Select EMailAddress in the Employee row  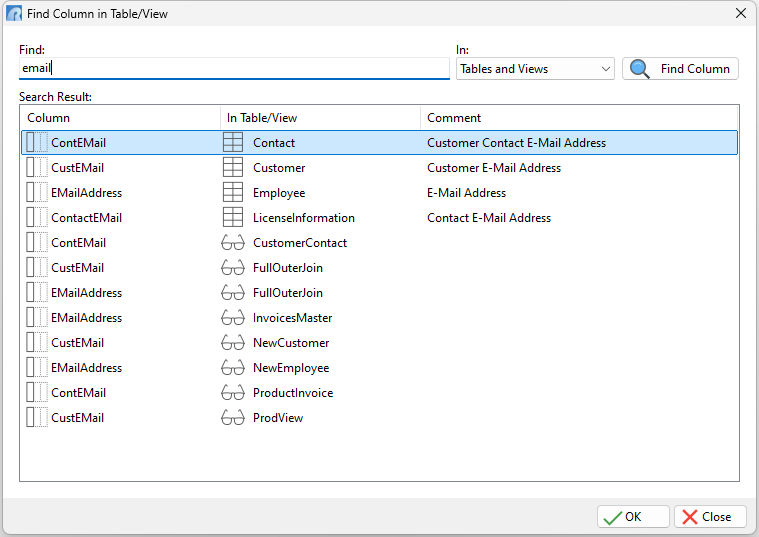tap(87, 193)
